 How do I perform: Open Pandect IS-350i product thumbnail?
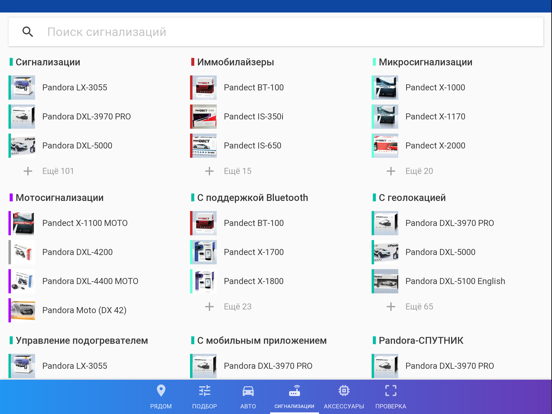[x=203, y=117]
